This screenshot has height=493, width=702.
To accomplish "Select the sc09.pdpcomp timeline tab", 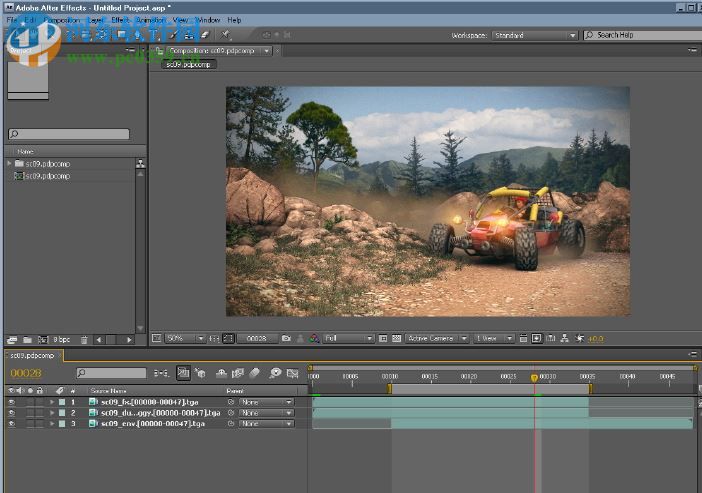I will click(30, 356).
